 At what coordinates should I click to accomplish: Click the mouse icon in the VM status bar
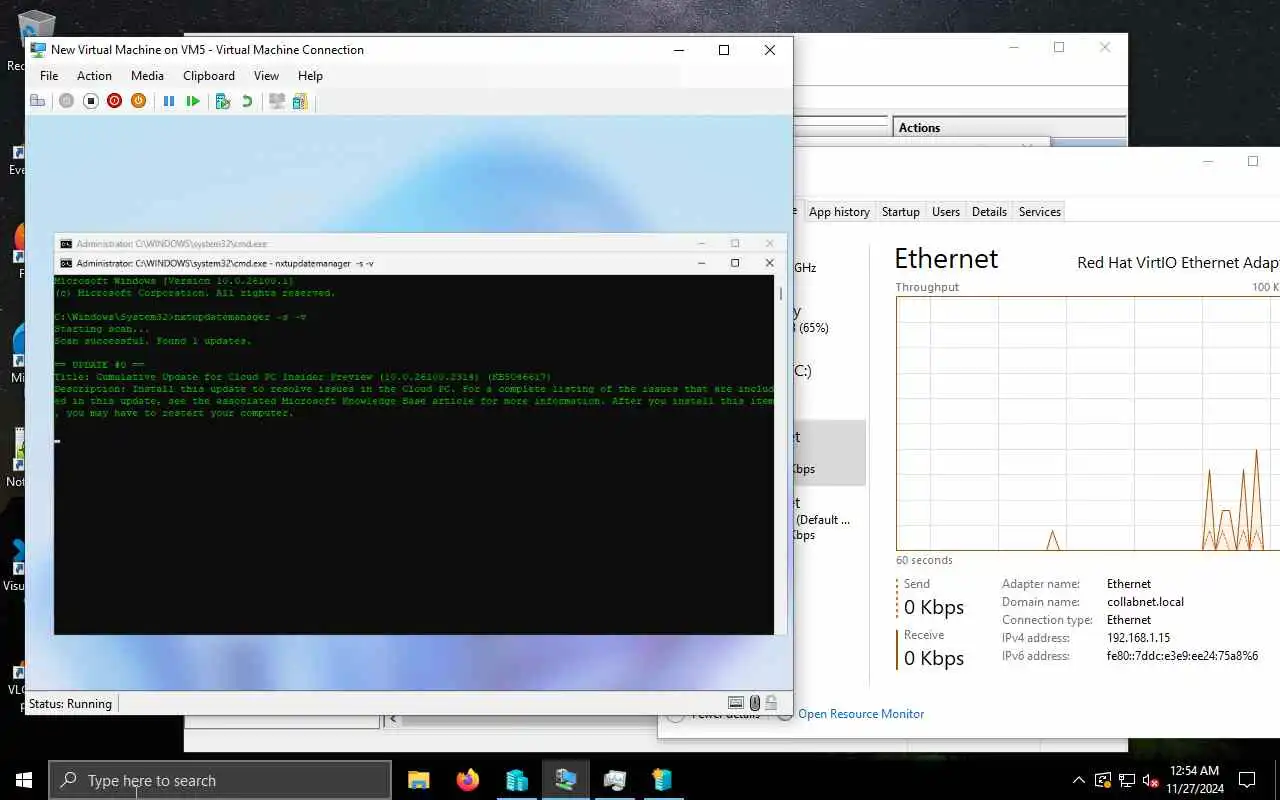(755, 703)
